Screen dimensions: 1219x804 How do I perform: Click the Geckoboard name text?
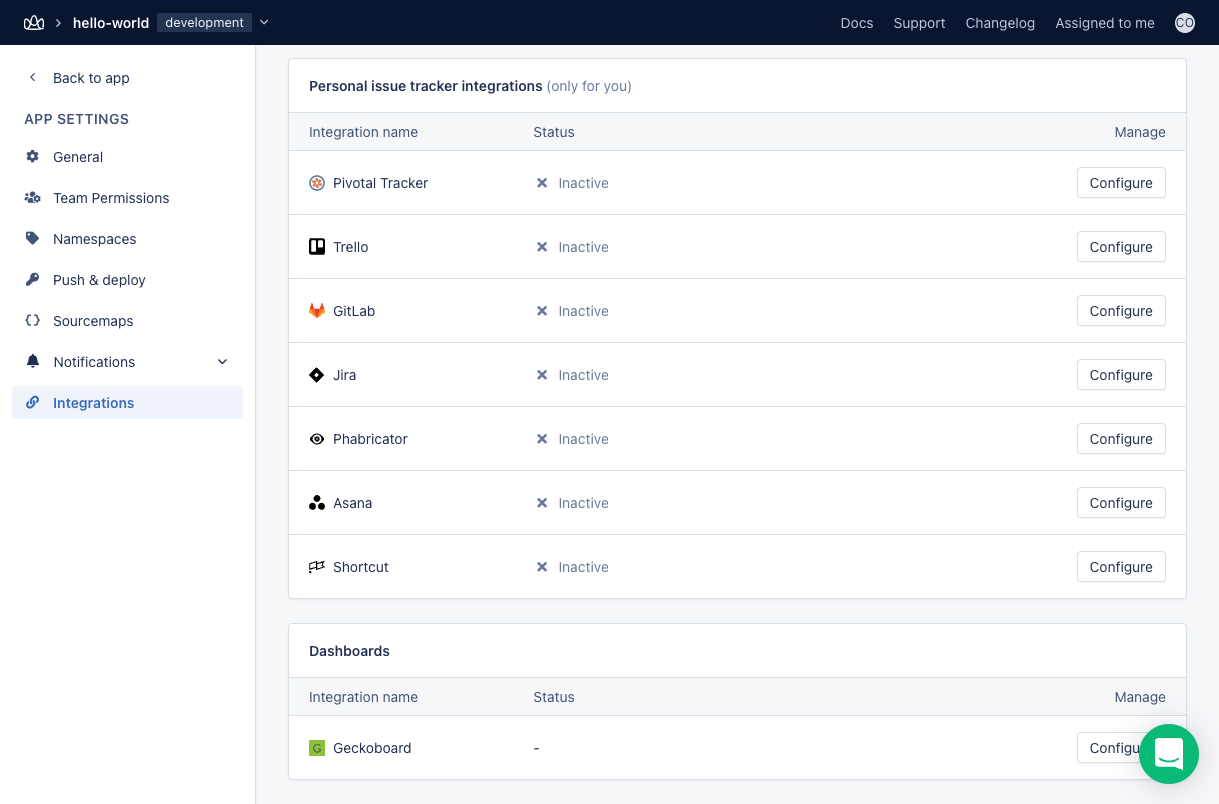[x=372, y=748]
